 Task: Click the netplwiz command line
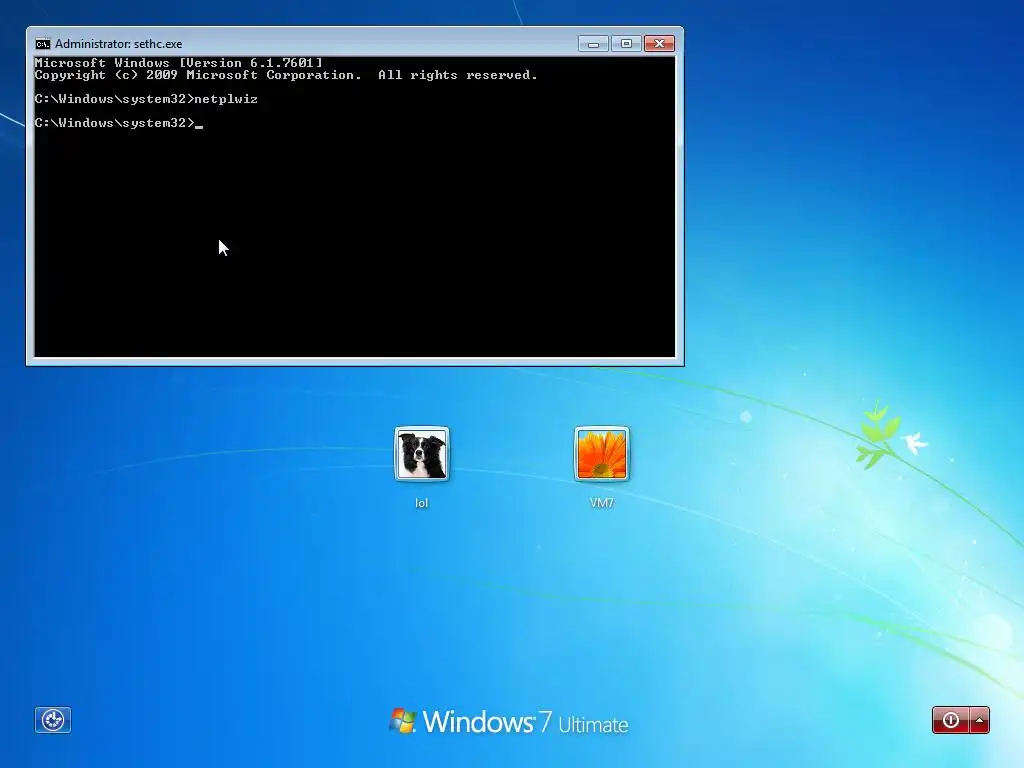pos(146,99)
